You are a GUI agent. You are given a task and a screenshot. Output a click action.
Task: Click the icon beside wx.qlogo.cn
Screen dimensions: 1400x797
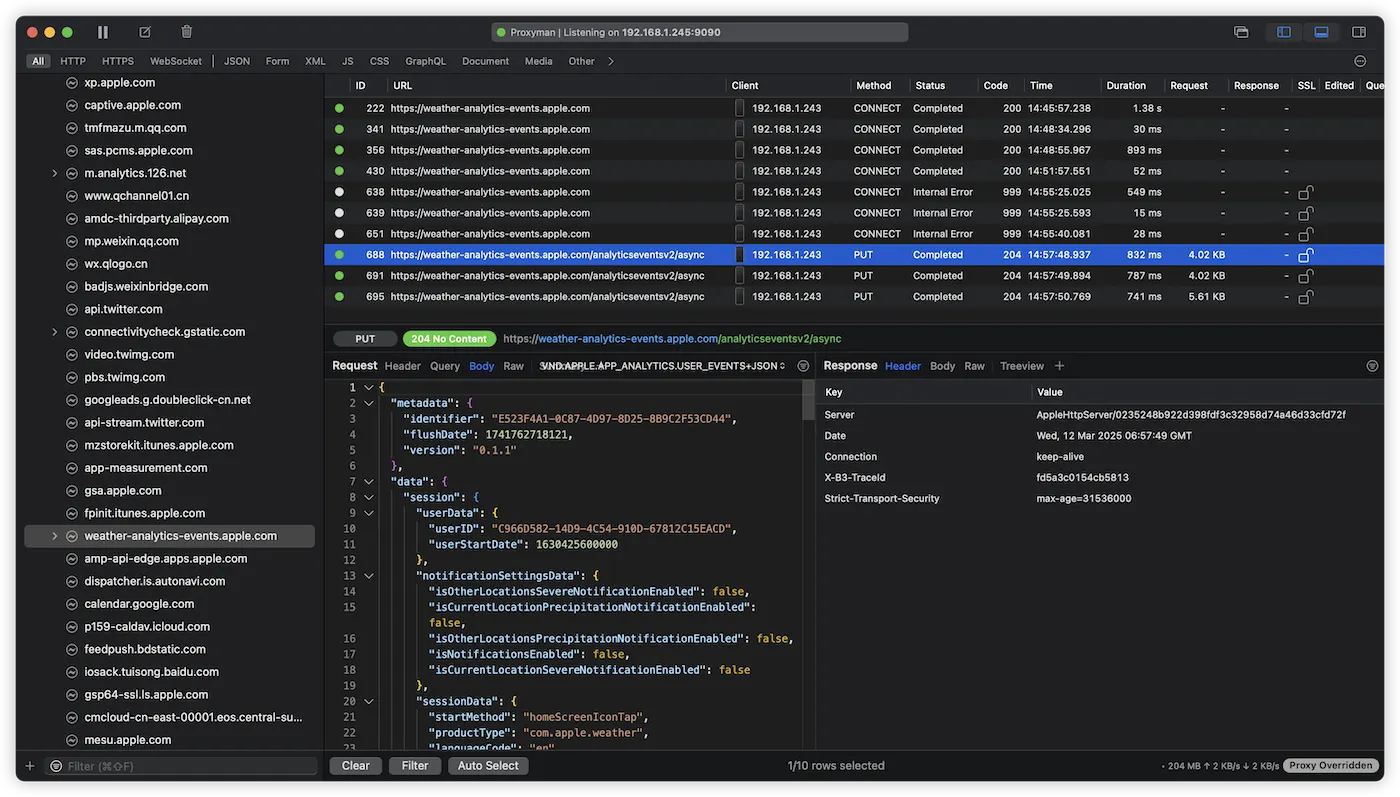click(x=72, y=264)
